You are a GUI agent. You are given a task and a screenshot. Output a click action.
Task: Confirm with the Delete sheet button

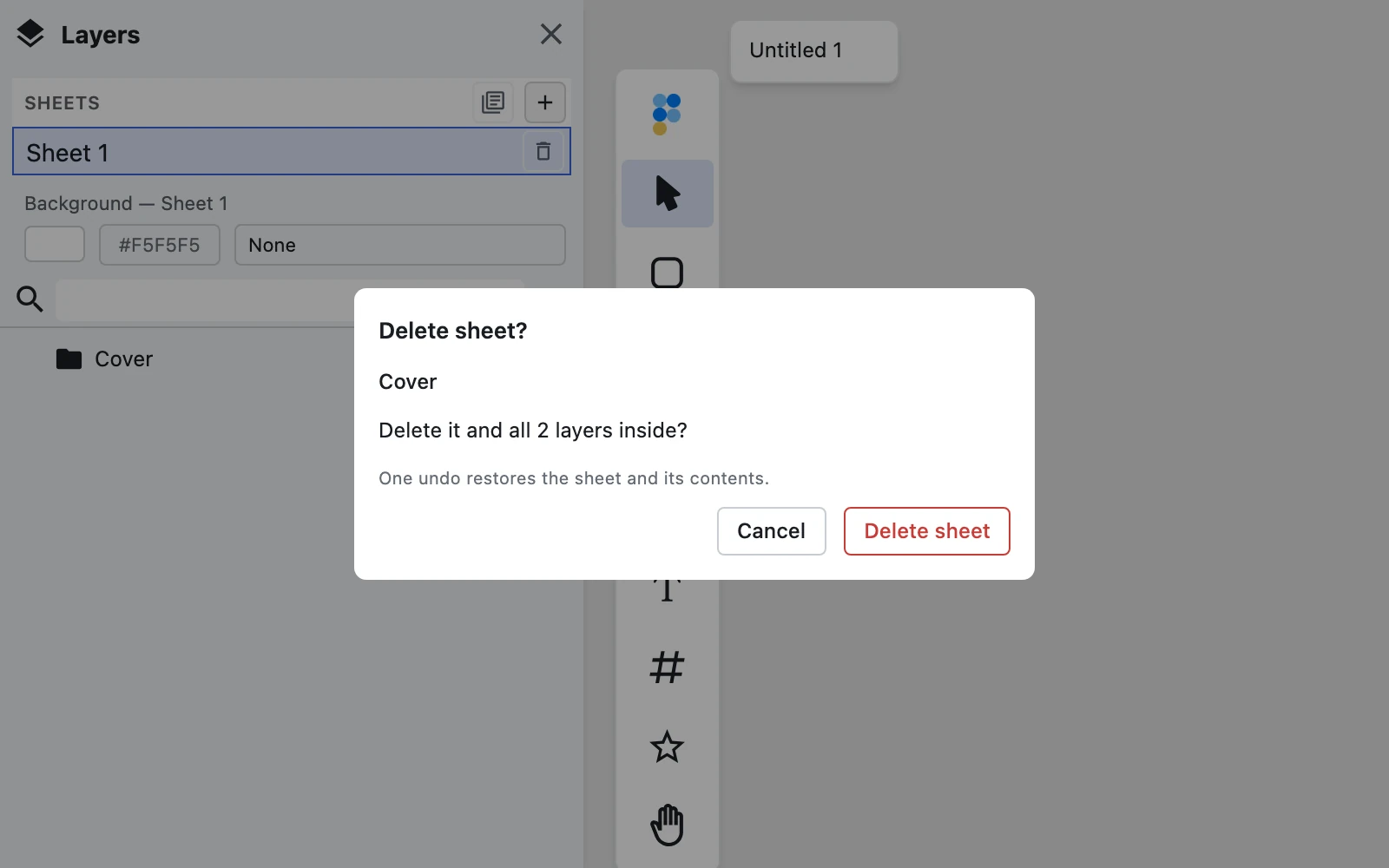[x=926, y=531]
